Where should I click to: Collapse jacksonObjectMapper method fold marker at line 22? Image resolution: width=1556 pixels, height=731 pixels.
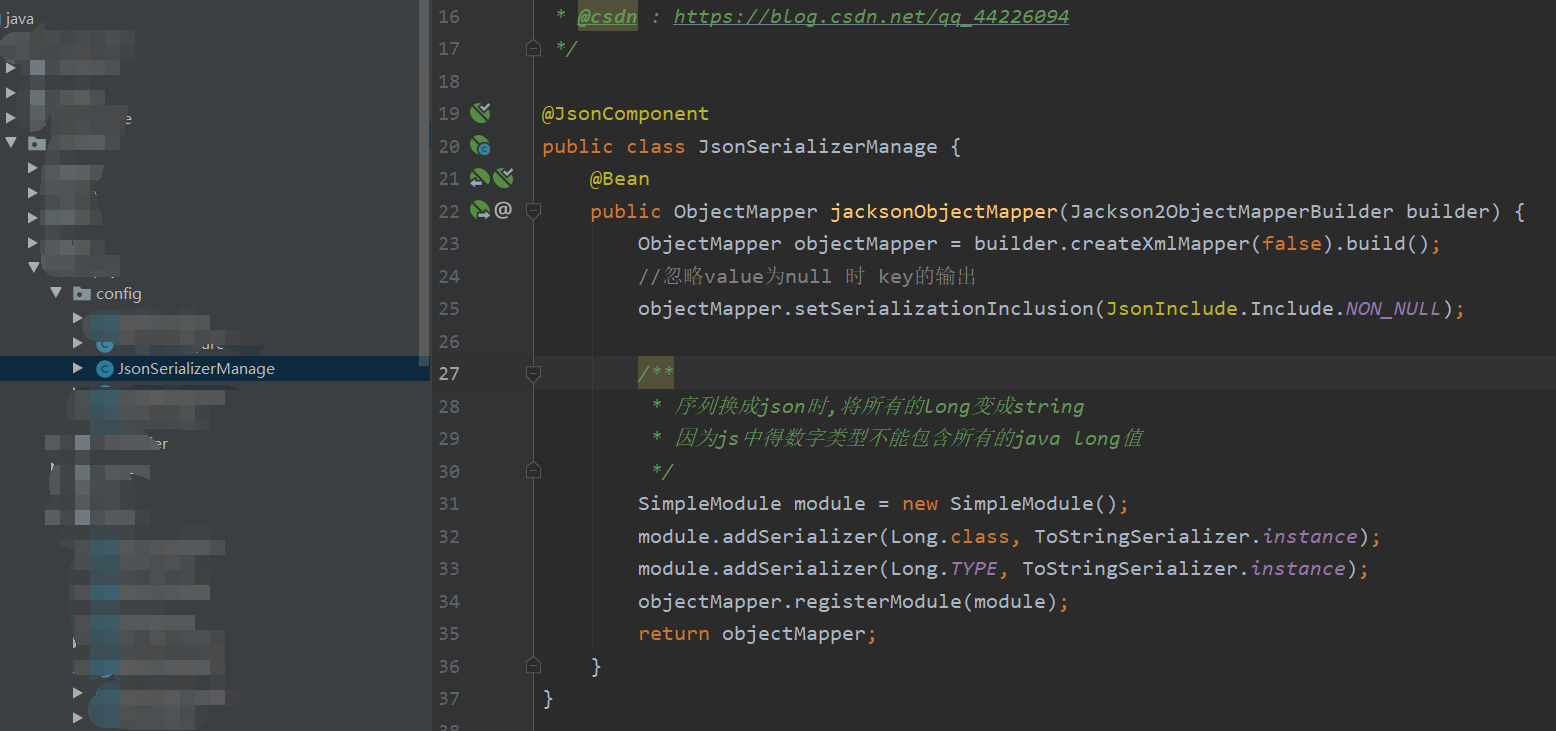click(533, 211)
